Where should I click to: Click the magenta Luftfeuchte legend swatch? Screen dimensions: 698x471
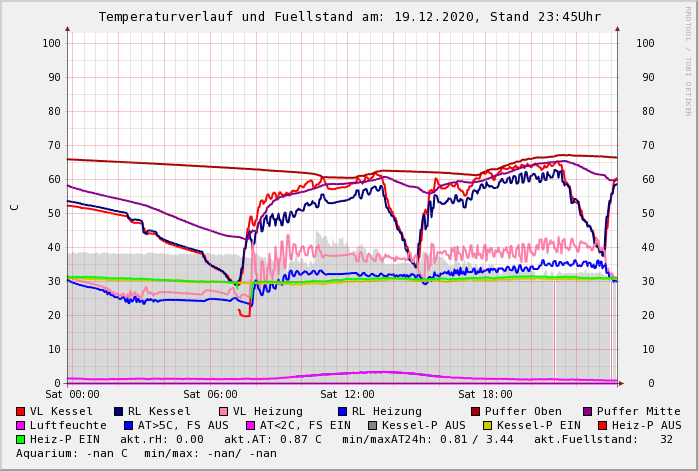pyautogui.click(x=21, y=425)
